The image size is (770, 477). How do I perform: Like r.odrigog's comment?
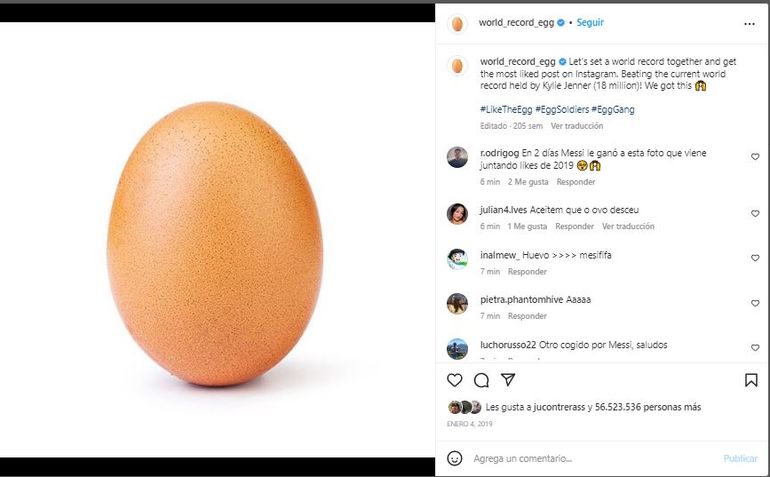point(755,157)
